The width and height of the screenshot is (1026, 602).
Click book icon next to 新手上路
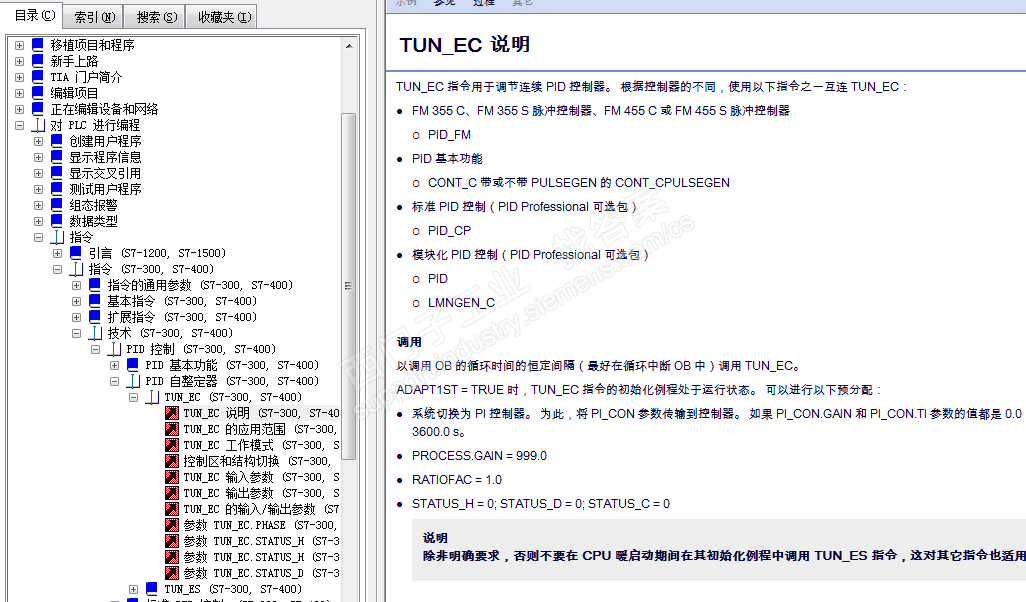(38, 61)
